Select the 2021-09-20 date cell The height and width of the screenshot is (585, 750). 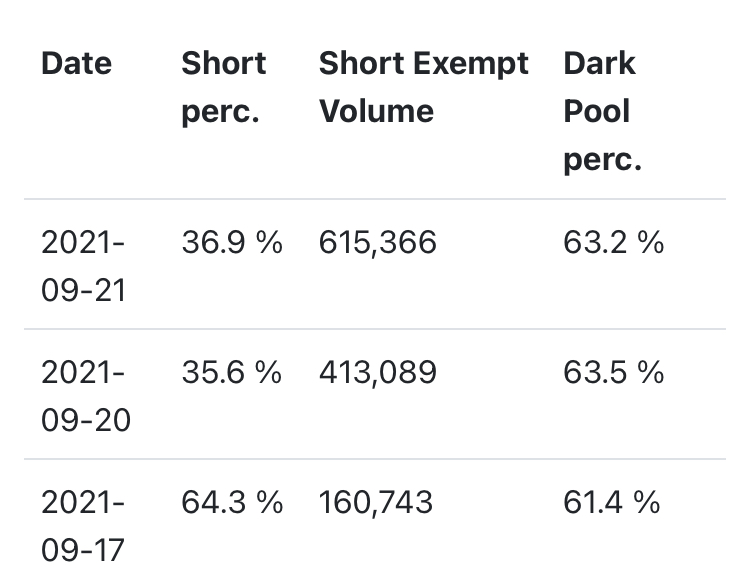85,396
